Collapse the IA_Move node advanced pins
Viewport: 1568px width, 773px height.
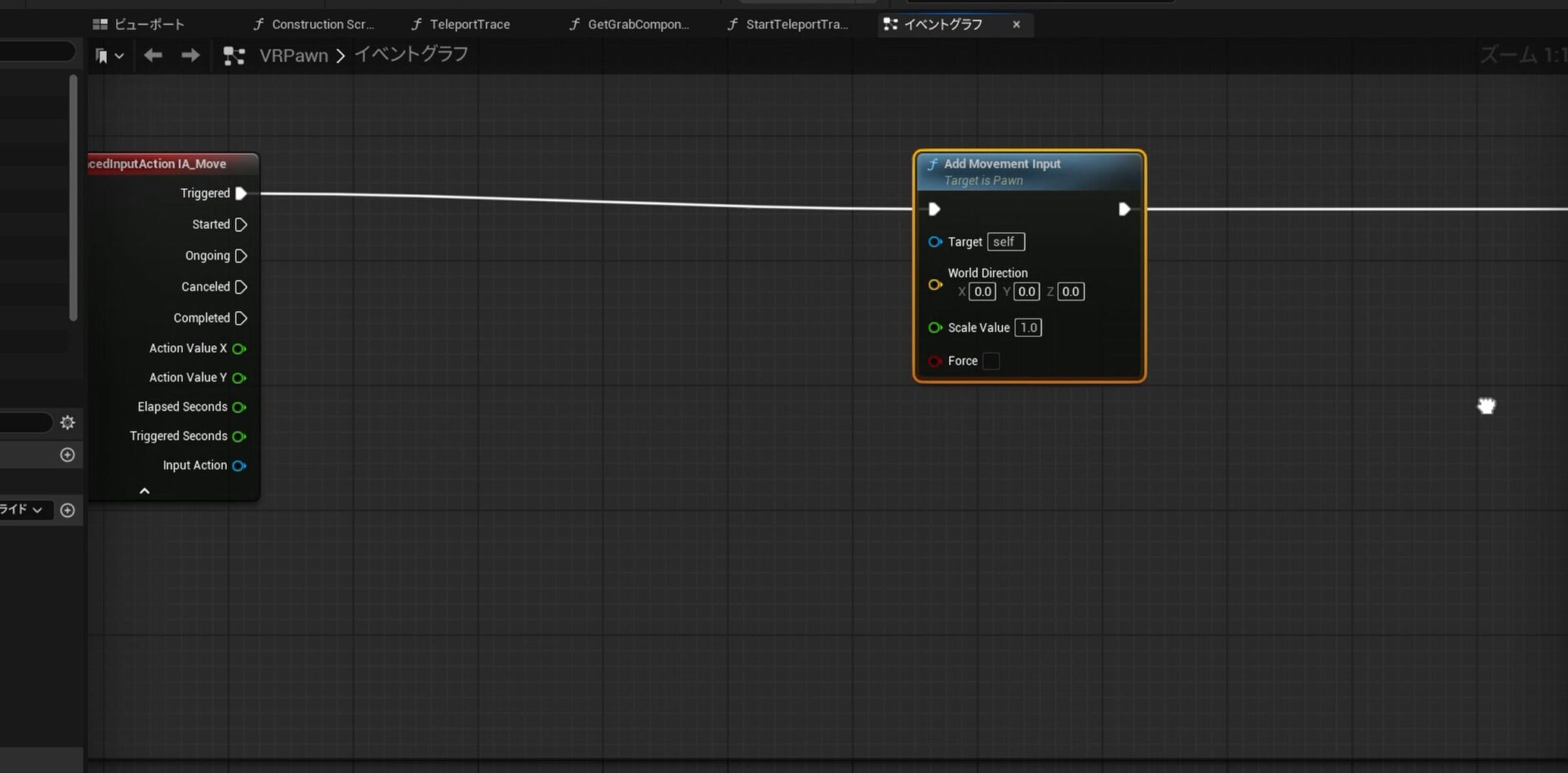pyautogui.click(x=145, y=491)
